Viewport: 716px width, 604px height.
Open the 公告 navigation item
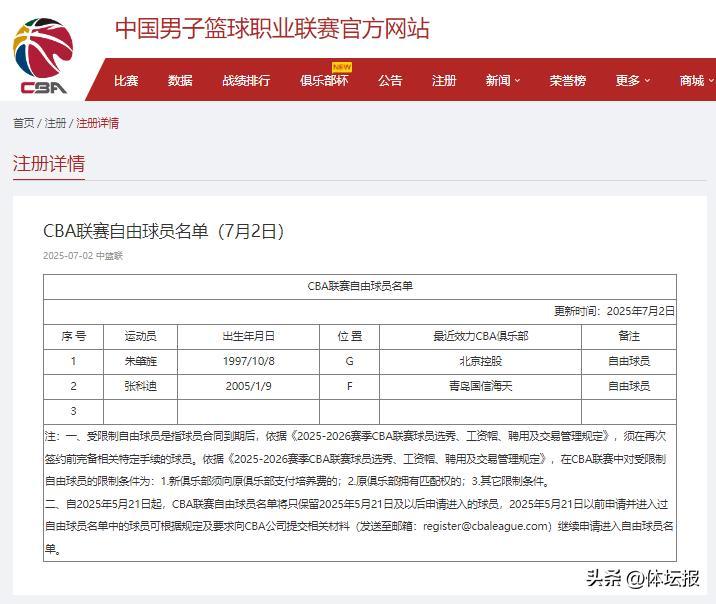click(x=390, y=81)
